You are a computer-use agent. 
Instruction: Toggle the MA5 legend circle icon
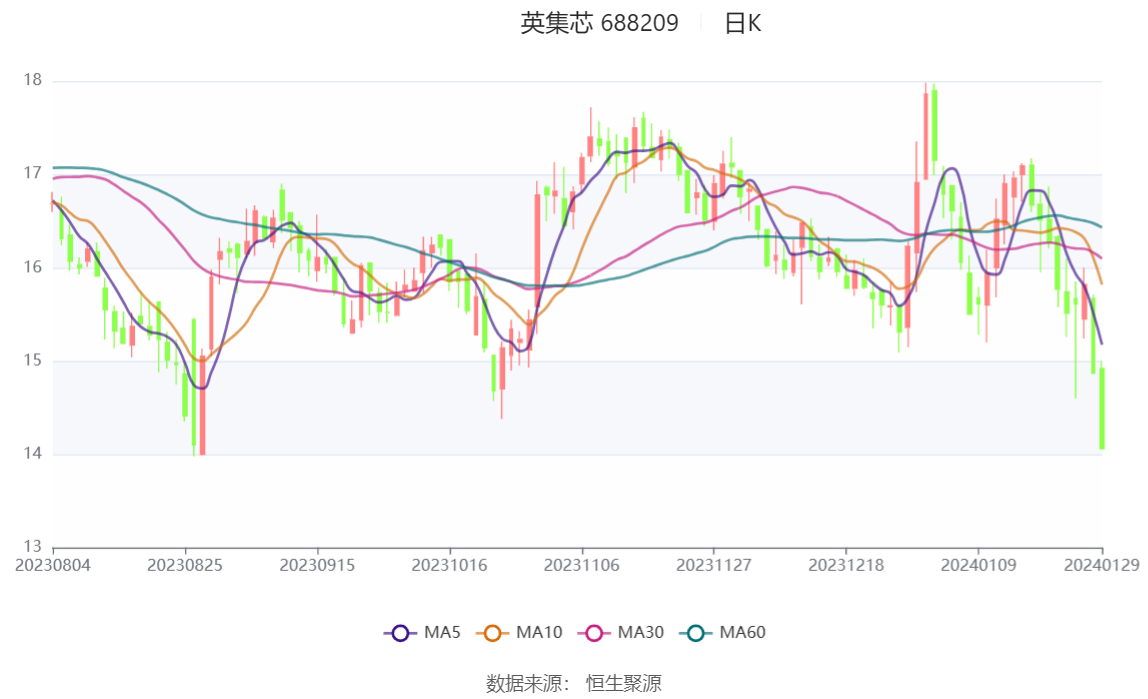pyautogui.click(x=400, y=633)
